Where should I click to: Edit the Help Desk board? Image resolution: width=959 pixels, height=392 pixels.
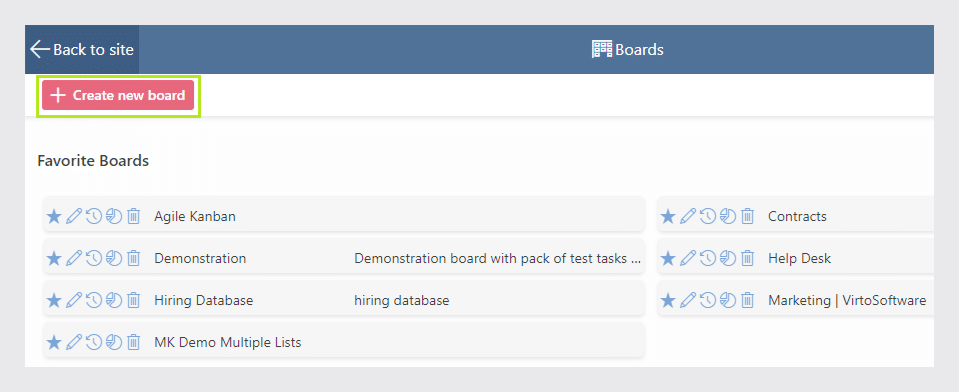[x=688, y=258]
